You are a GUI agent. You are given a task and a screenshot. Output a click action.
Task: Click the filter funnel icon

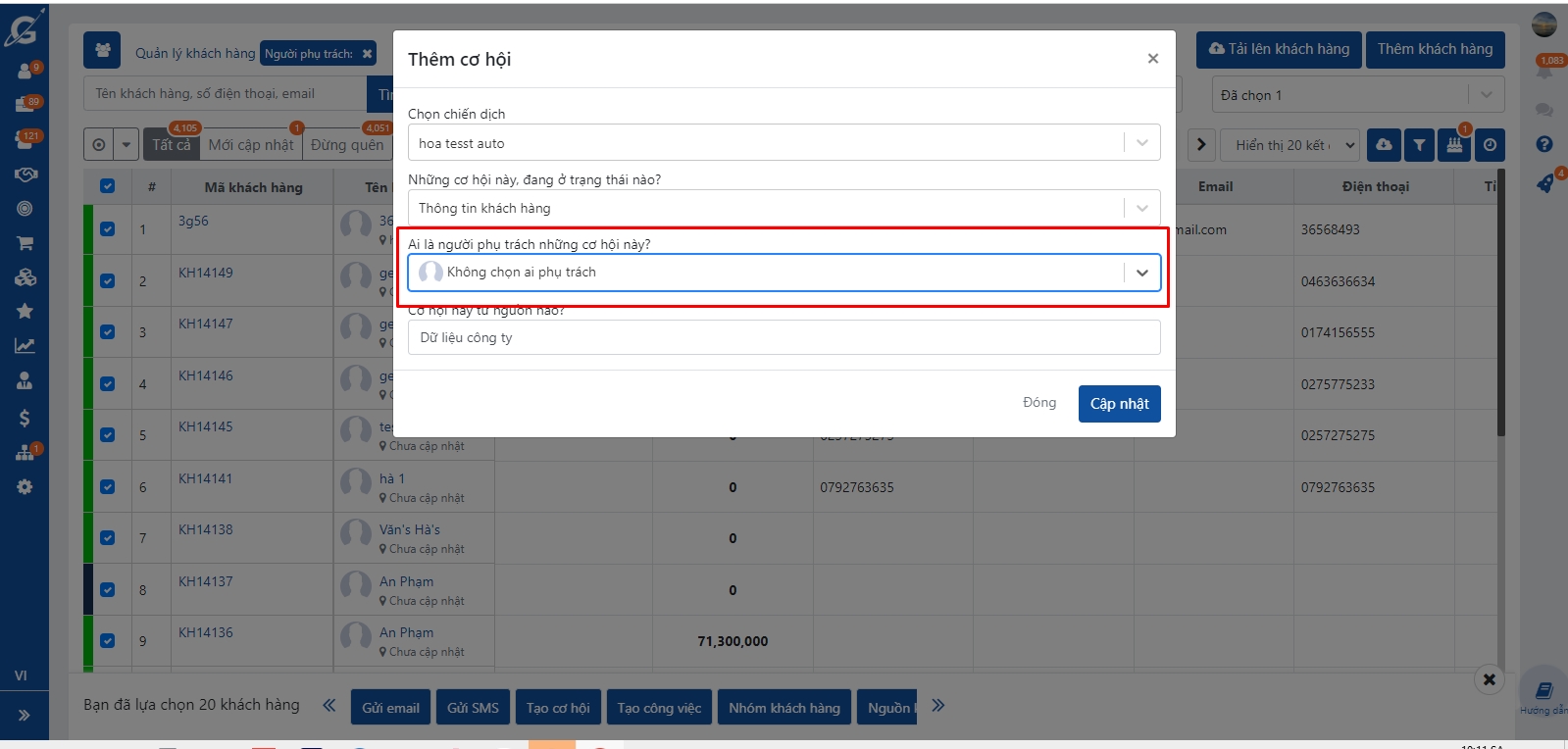coord(1419,145)
